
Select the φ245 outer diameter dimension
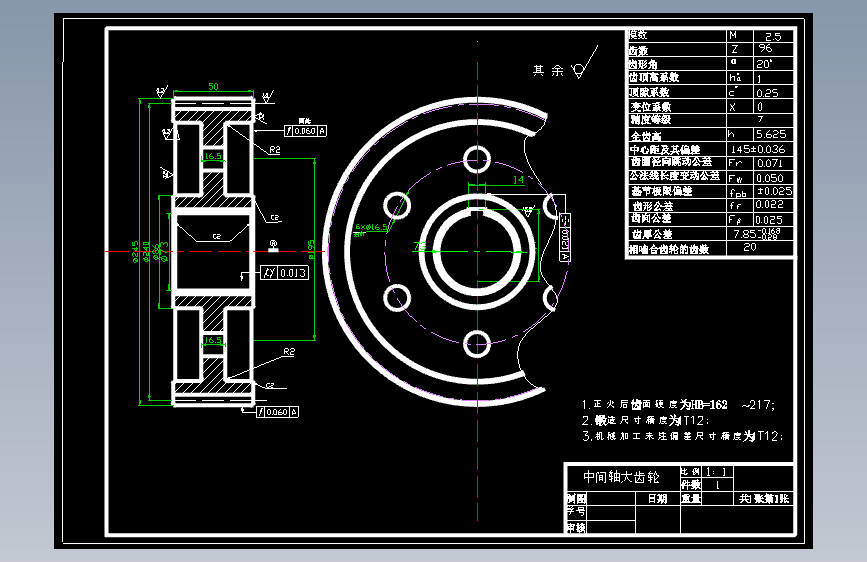pos(135,252)
